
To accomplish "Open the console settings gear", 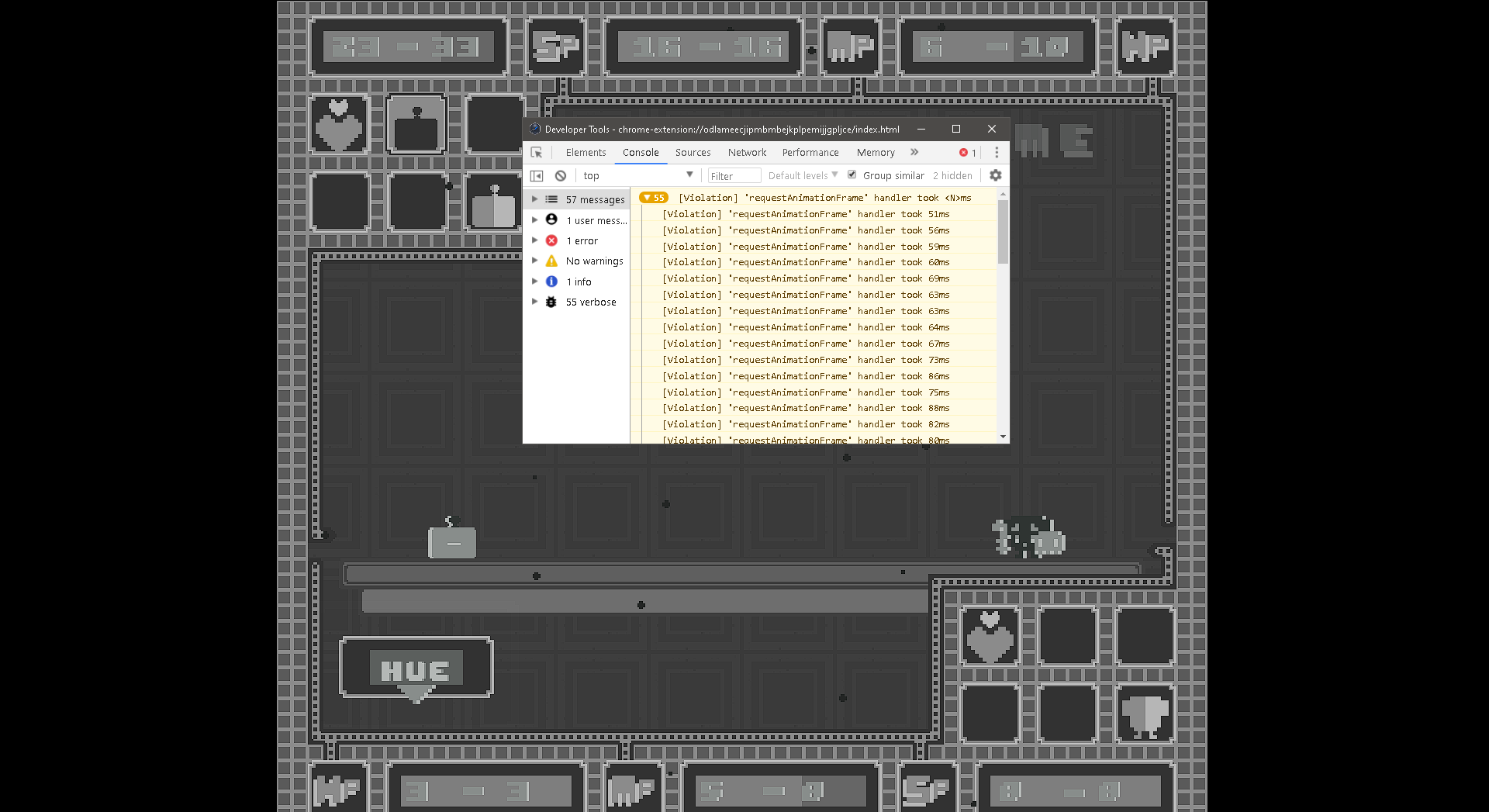I will tap(996, 175).
